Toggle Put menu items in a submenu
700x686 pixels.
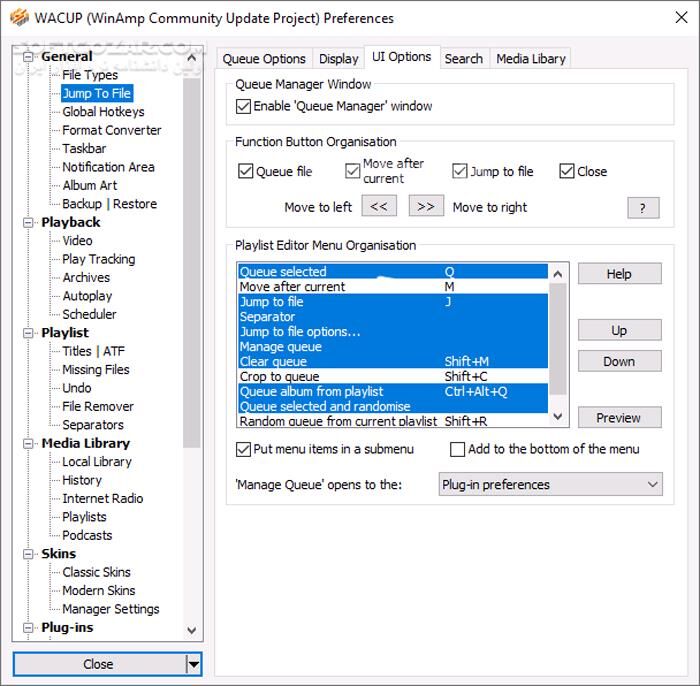[244, 449]
